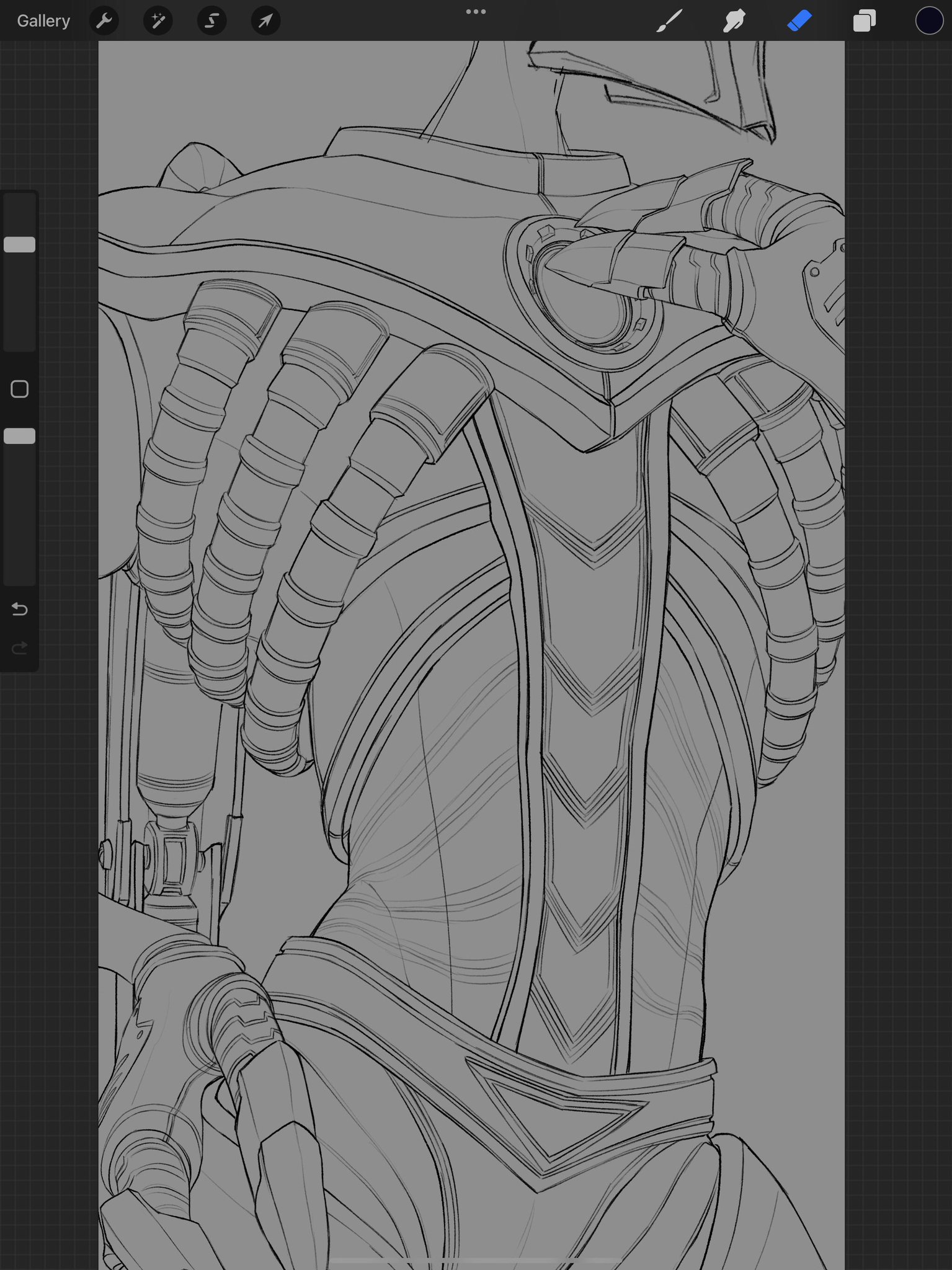Tap the three-dot menu at top center
The image size is (952, 1270).
[476, 12]
